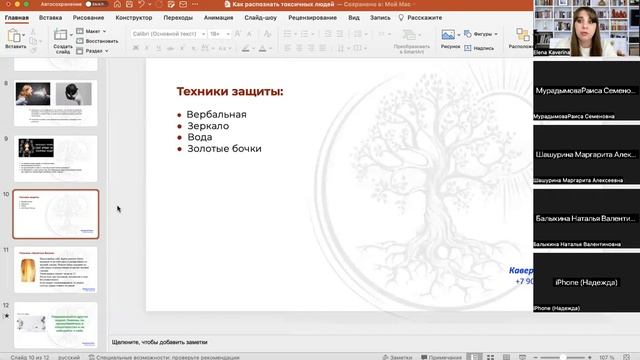Select slide 9 thumbnail

[x=56, y=158]
